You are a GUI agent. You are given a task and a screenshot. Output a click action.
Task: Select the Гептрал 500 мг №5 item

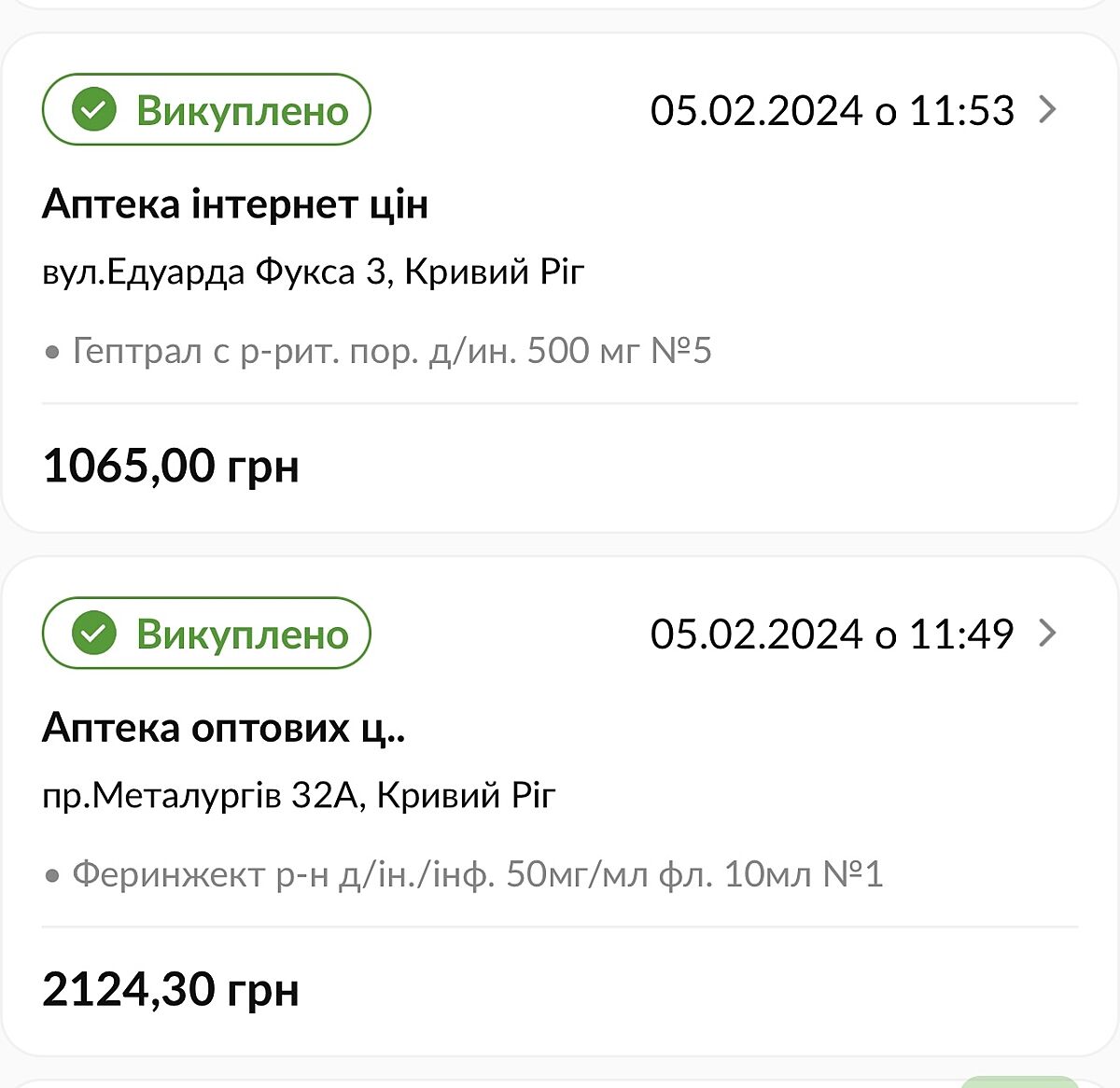click(392, 352)
